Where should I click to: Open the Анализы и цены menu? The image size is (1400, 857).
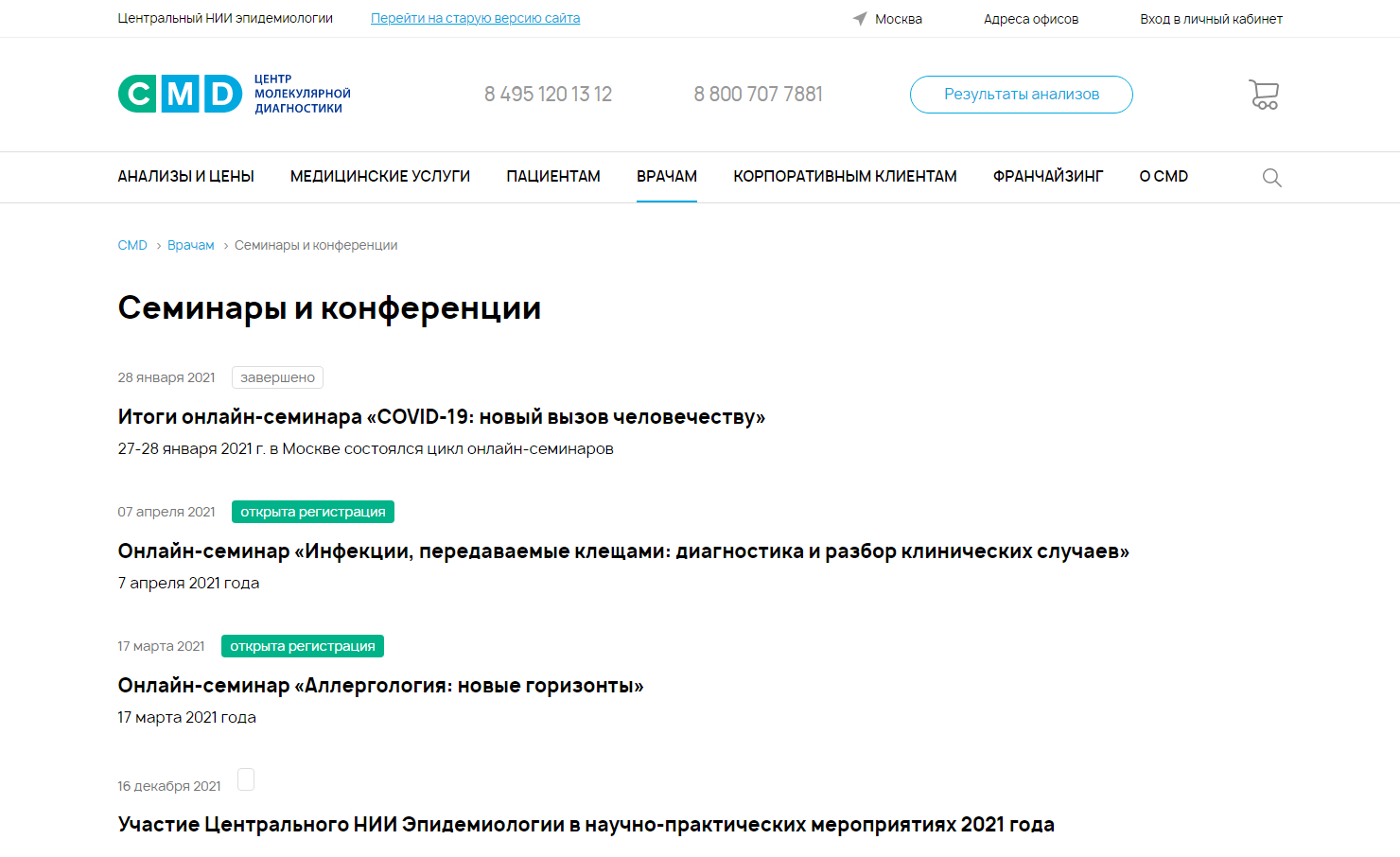tap(185, 177)
